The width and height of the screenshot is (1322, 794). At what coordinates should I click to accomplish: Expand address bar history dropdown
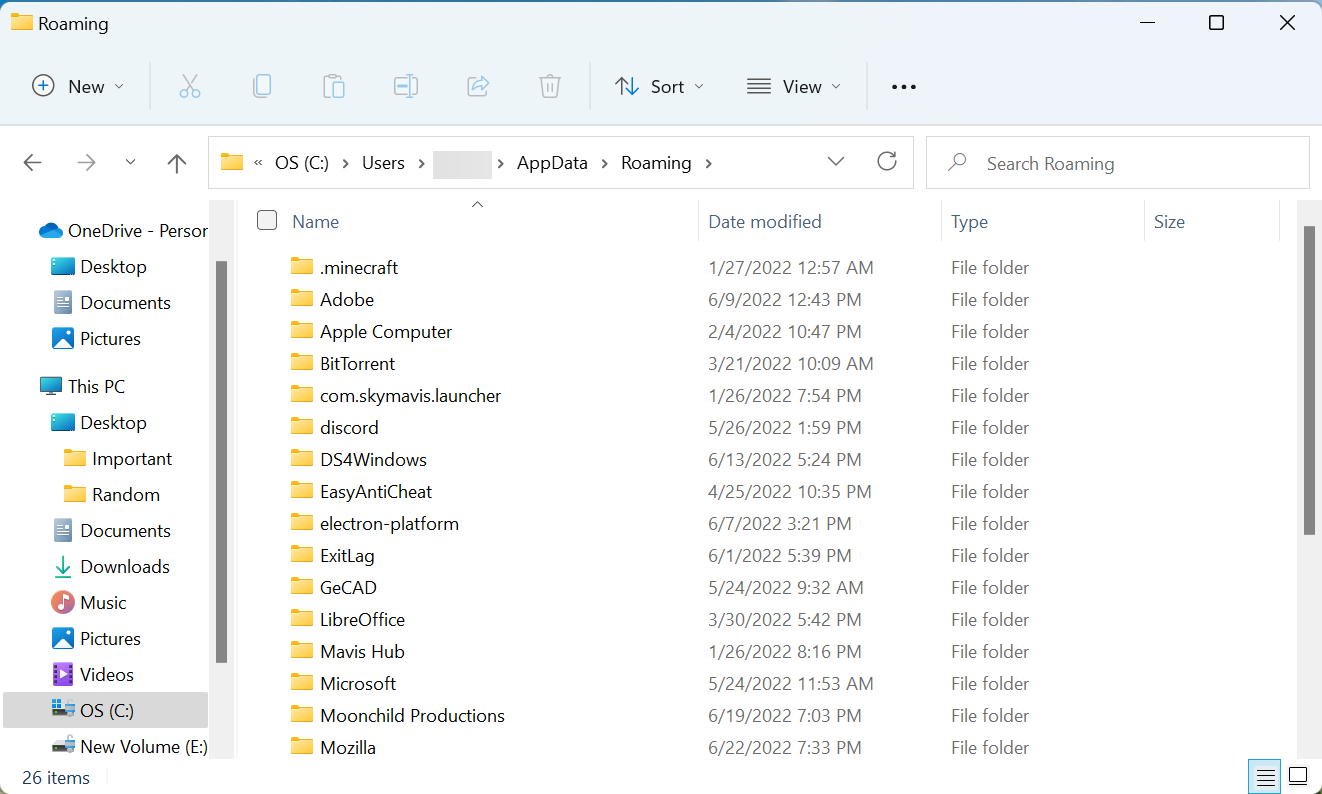(836, 162)
